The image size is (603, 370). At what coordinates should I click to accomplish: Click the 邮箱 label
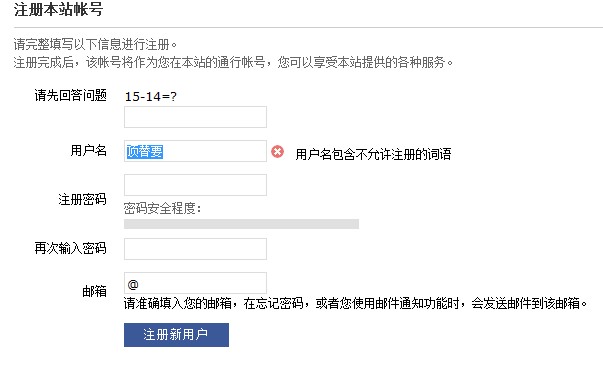94,291
